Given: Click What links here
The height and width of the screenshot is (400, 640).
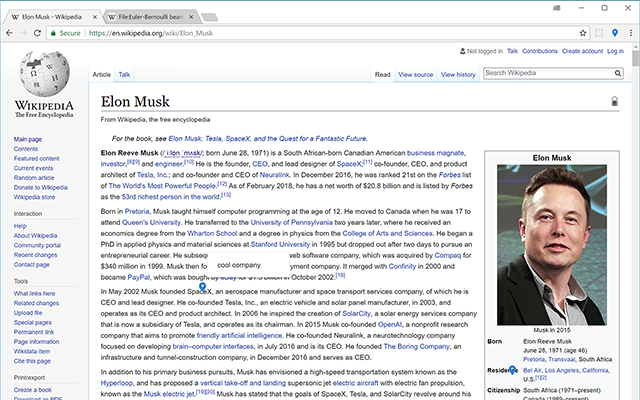Looking at the screenshot, I should point(34,293).
